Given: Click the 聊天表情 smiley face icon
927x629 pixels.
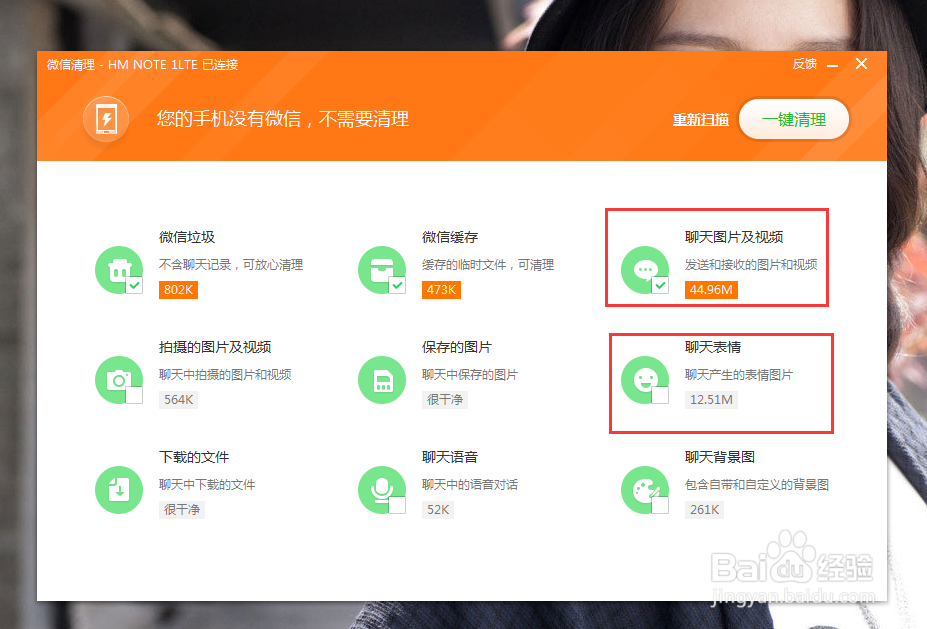Looking at the screenshot, I should point(645,380).
